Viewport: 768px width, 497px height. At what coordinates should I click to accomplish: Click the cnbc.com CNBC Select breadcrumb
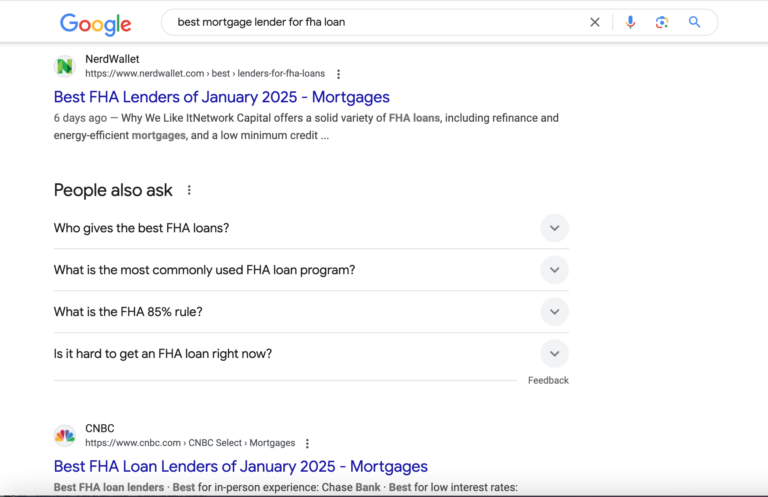(x=190, y=443)
